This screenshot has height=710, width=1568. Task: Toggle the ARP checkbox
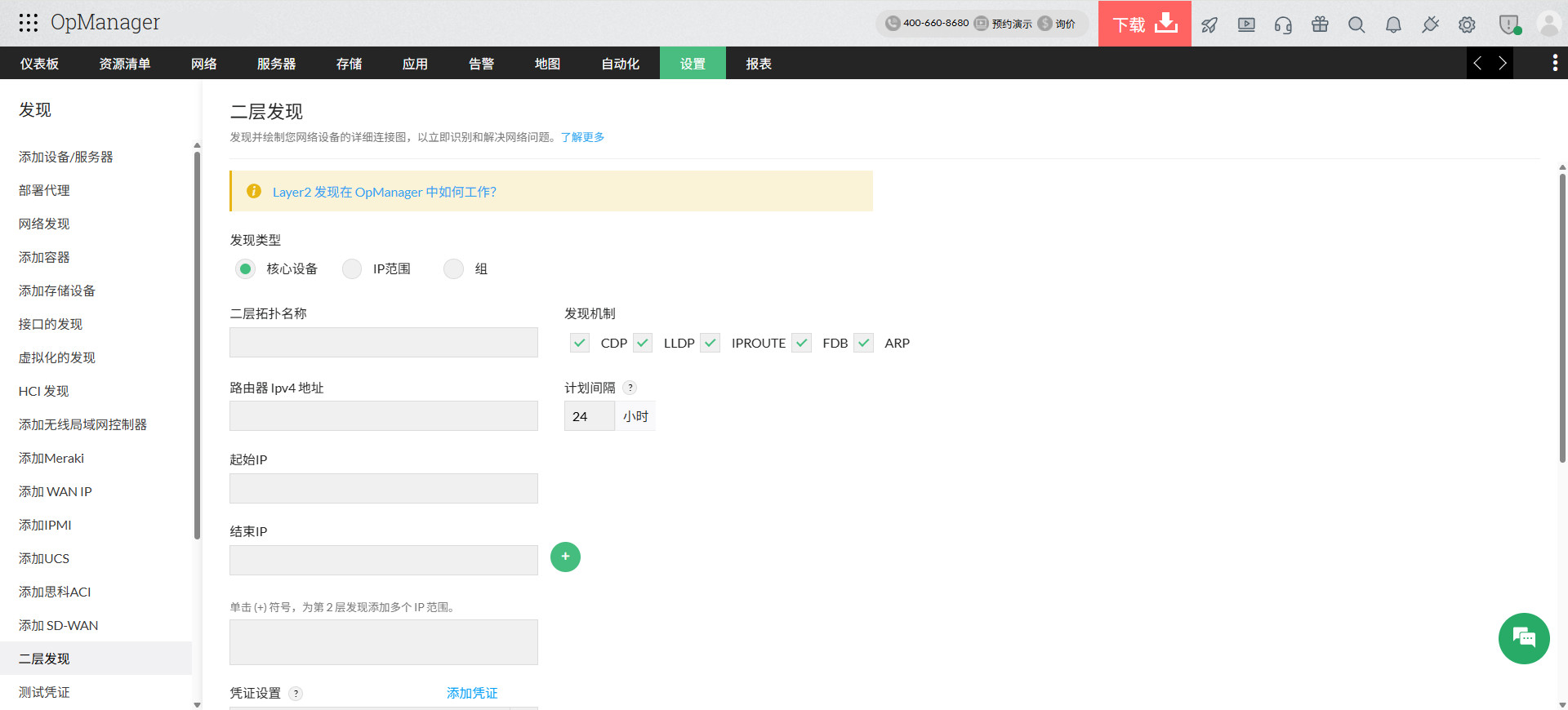864,343
